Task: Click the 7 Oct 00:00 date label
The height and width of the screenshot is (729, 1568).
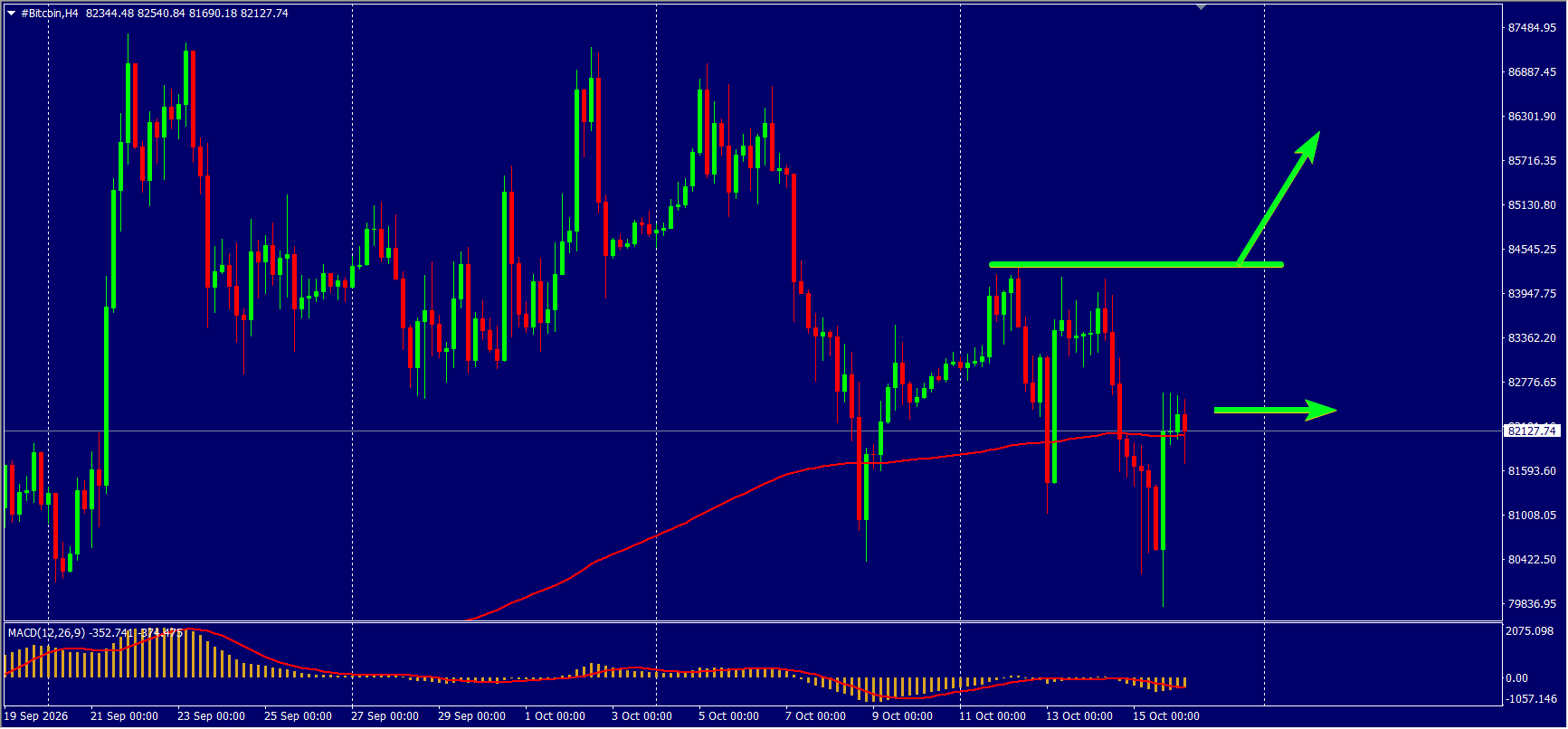Action: (815, 716)
